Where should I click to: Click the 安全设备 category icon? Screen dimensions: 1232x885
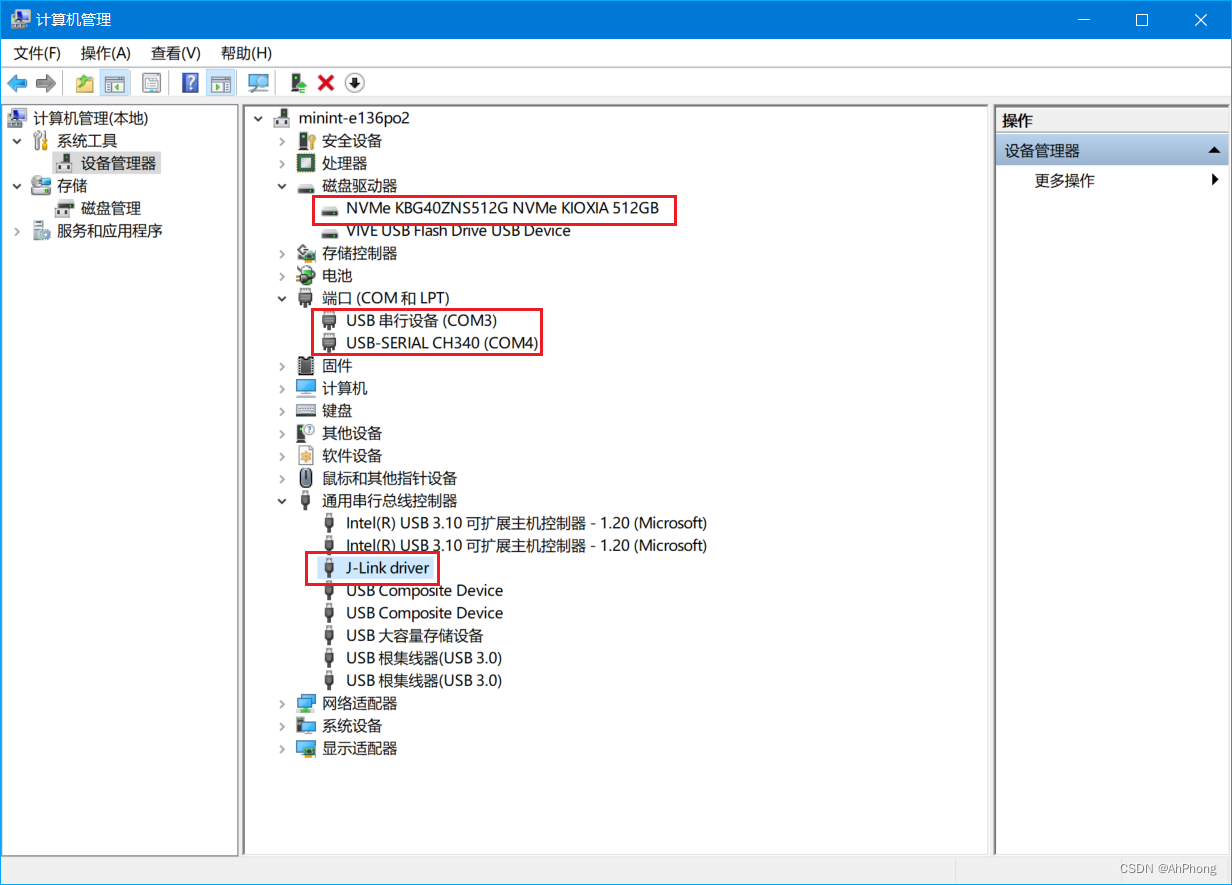click(307, 141)
